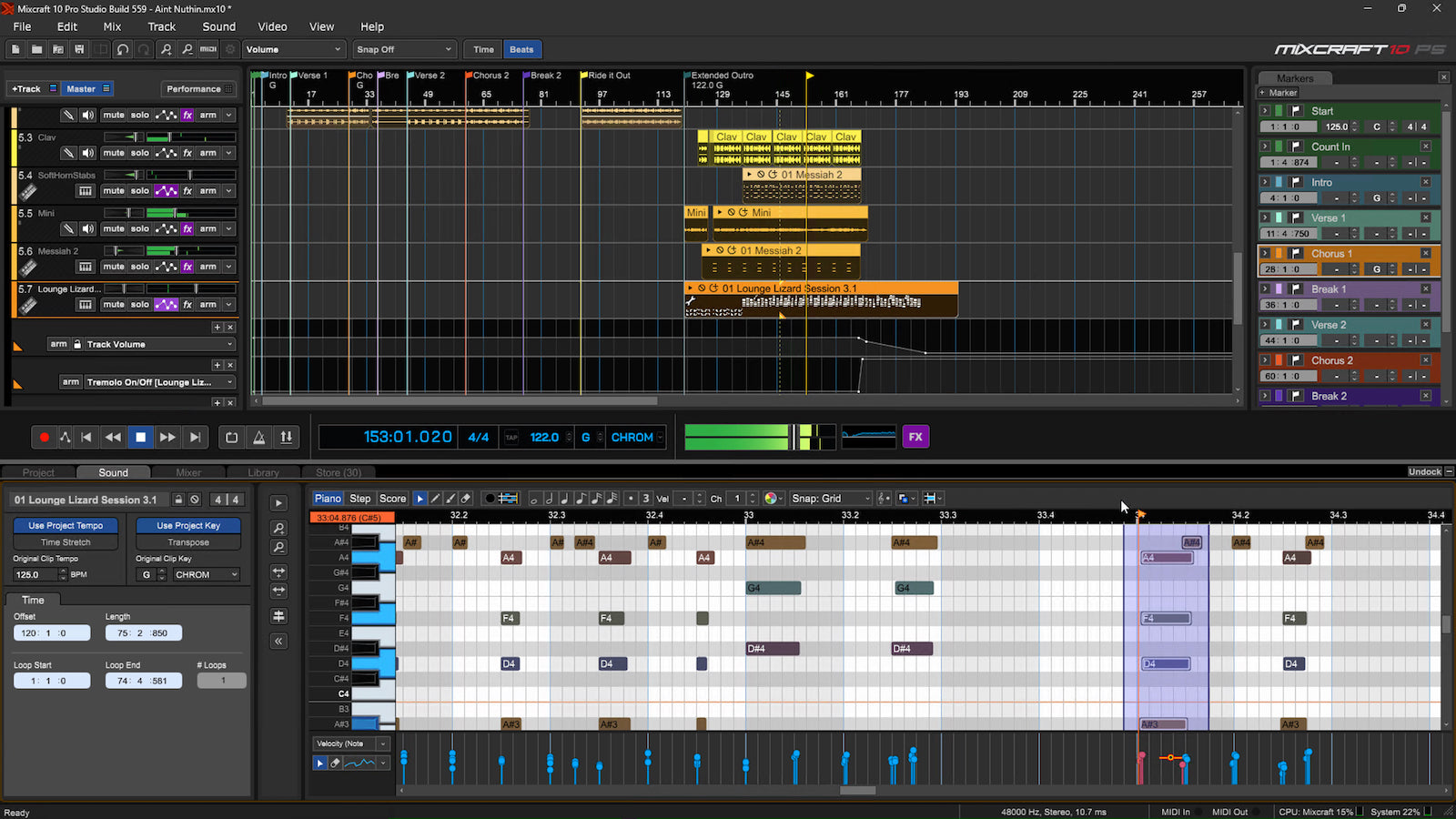Mute the Messiah 2 track
The width and height of the screenshot is (1456, 819).
coord(113,266)
